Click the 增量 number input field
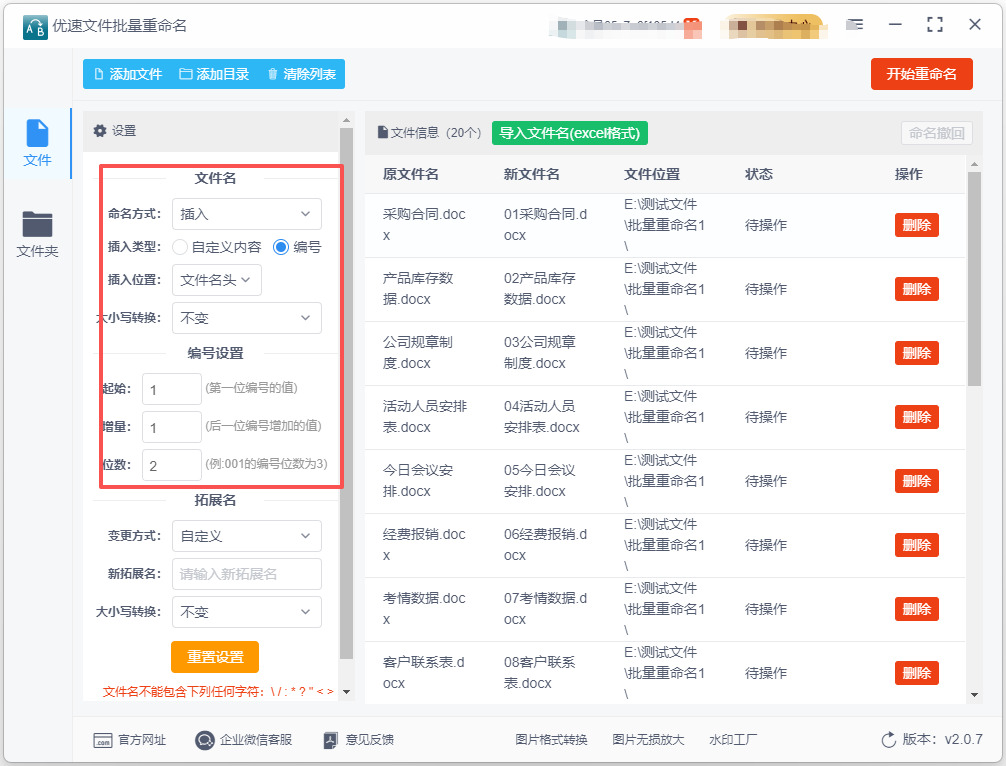Image resolution: width=1006 pixels, height=766 pixels. tap(172, 427)
